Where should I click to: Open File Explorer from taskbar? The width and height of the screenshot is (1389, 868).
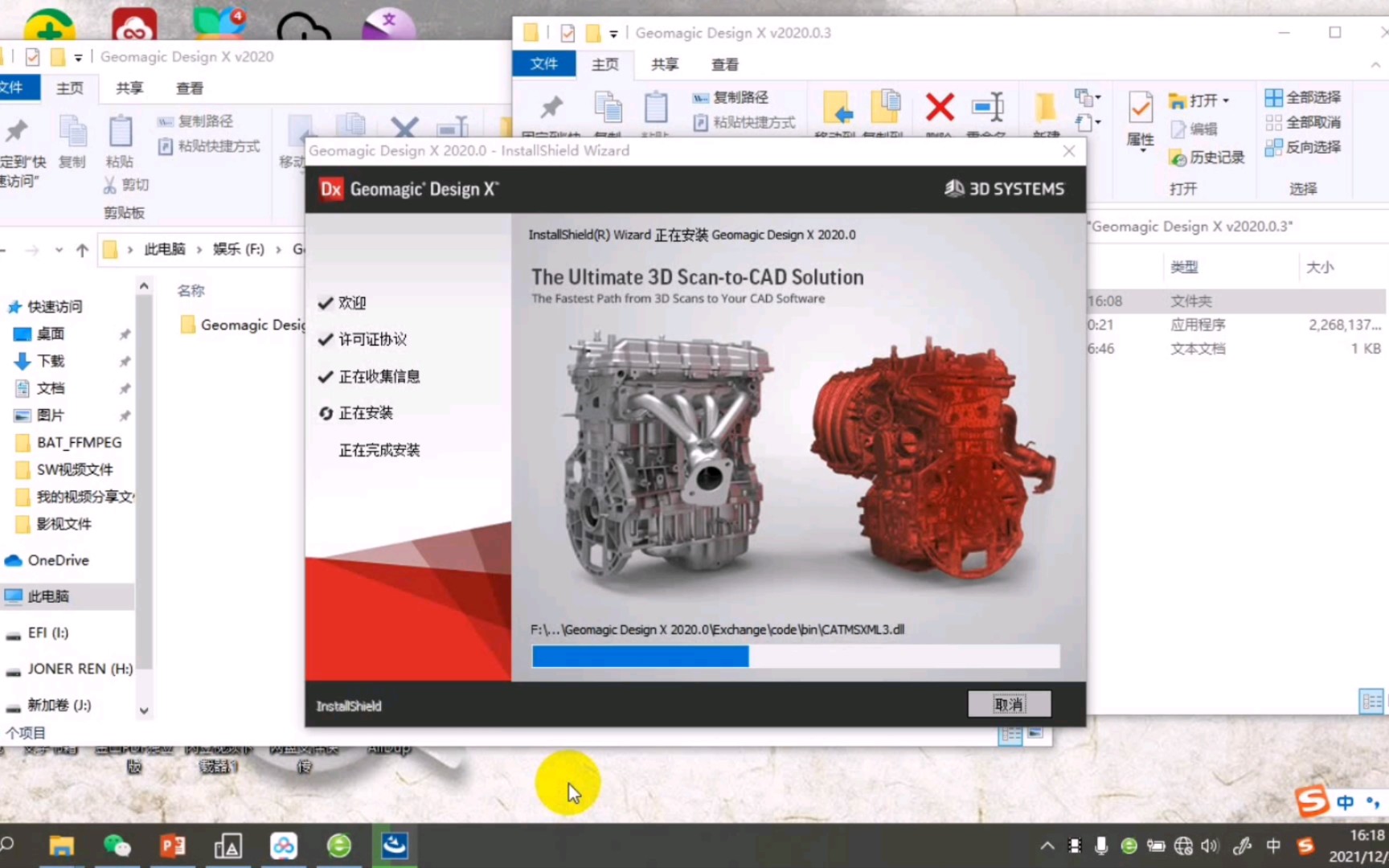point(61,845)
